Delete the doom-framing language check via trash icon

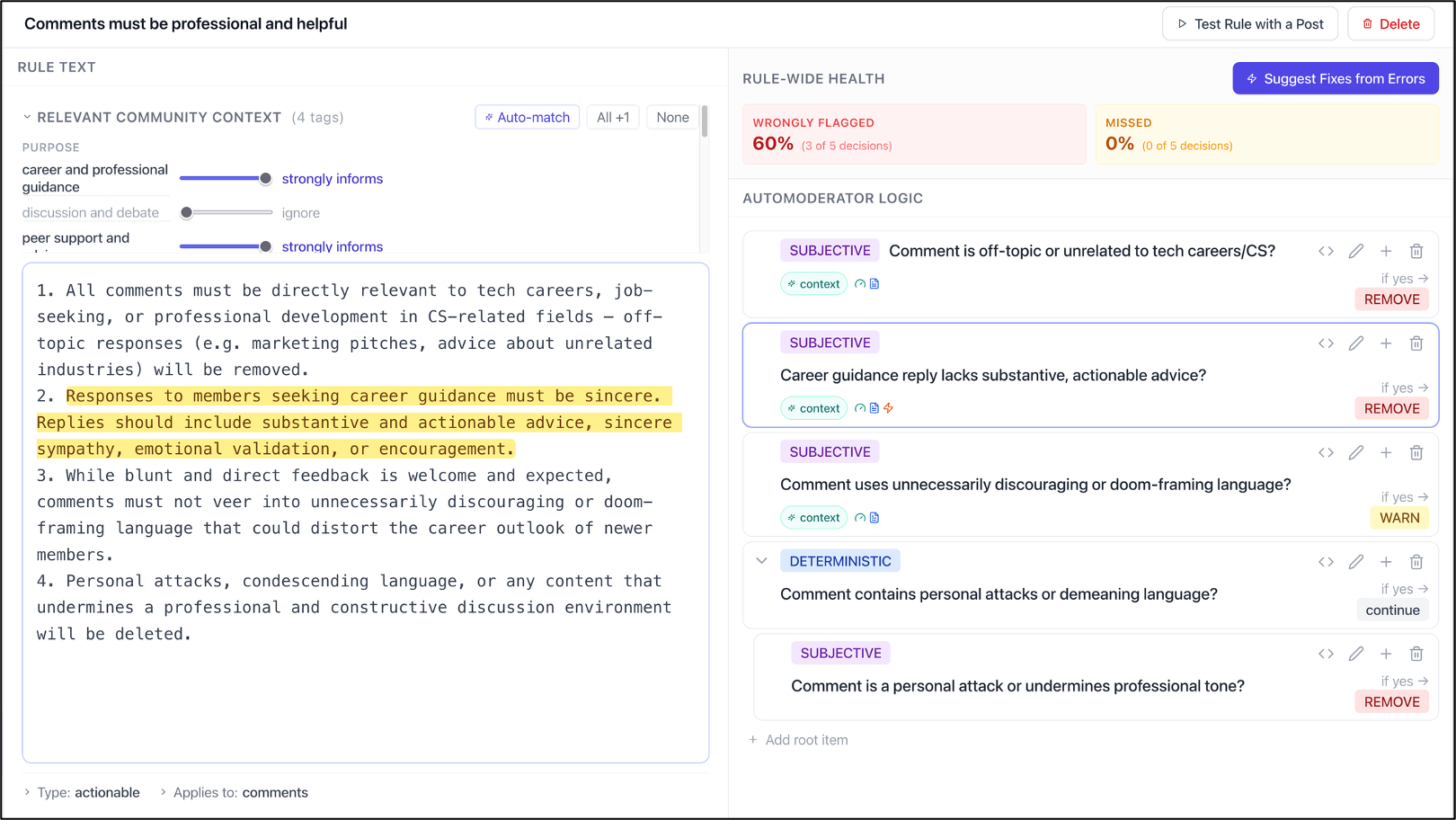[x=1416, y=452]
